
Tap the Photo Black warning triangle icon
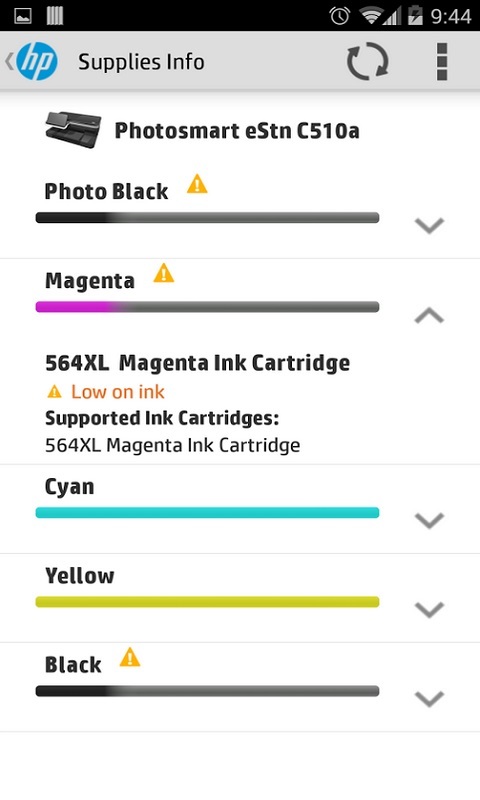coord(197,184)
